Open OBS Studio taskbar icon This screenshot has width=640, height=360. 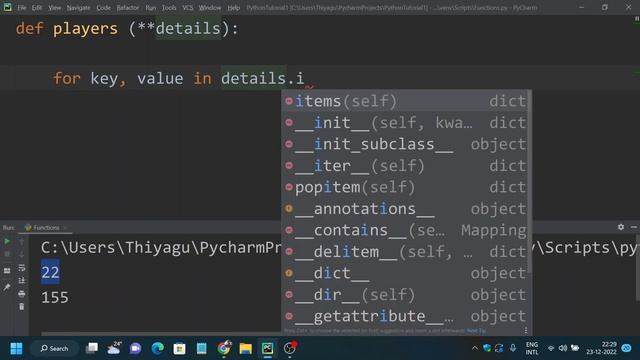[x=290, y=348]
